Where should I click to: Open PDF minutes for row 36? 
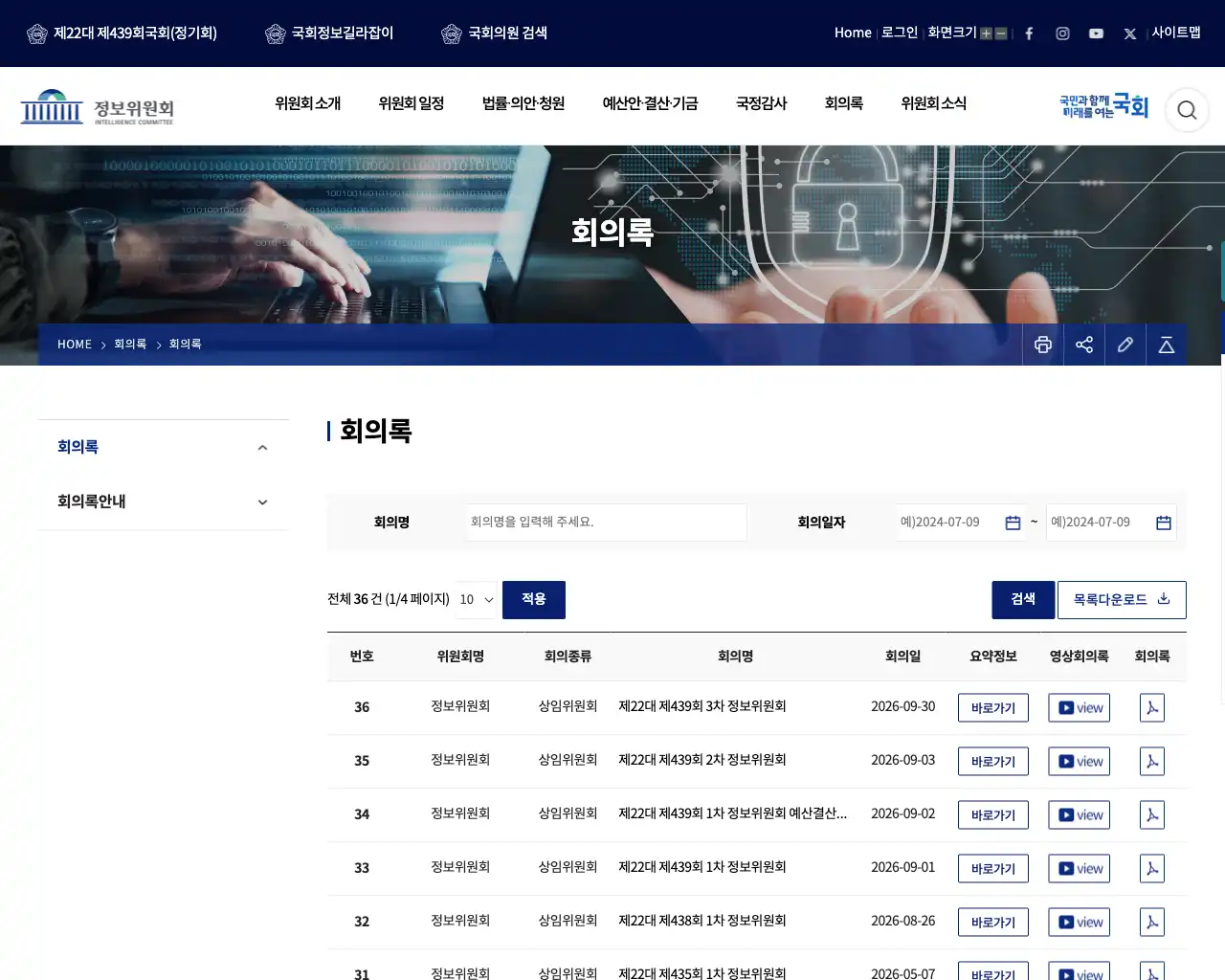pos(1152,708)
